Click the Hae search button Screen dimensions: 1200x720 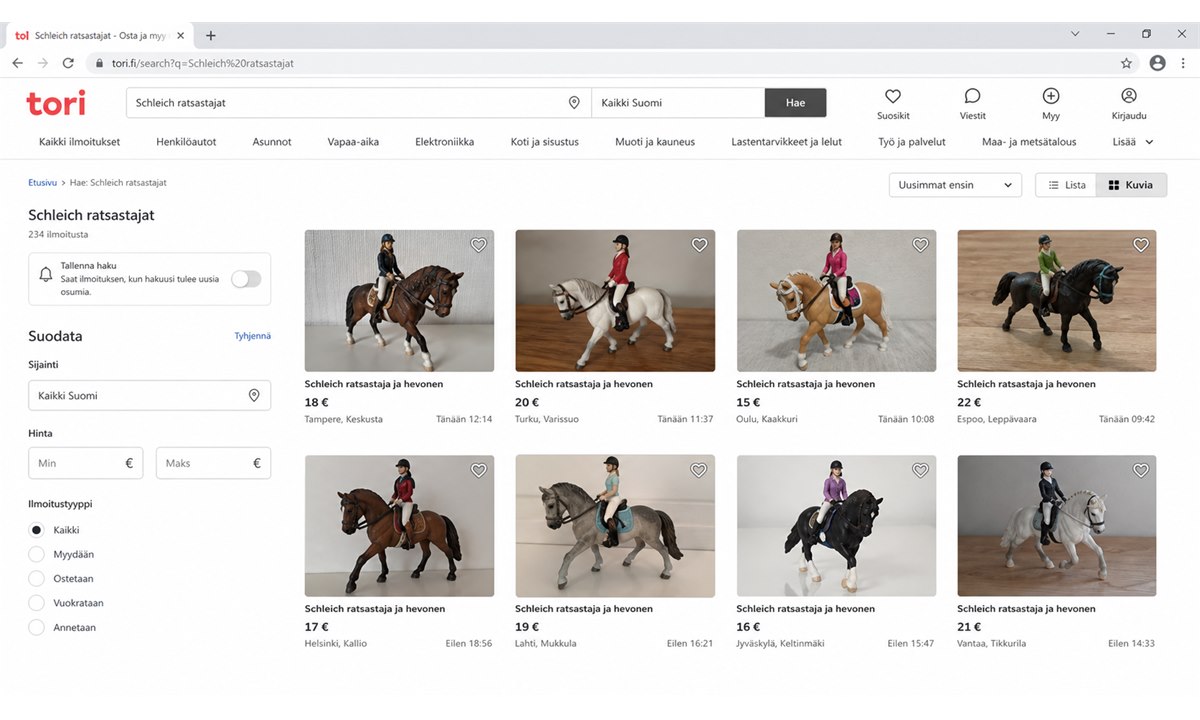click(x=796, y=103)
